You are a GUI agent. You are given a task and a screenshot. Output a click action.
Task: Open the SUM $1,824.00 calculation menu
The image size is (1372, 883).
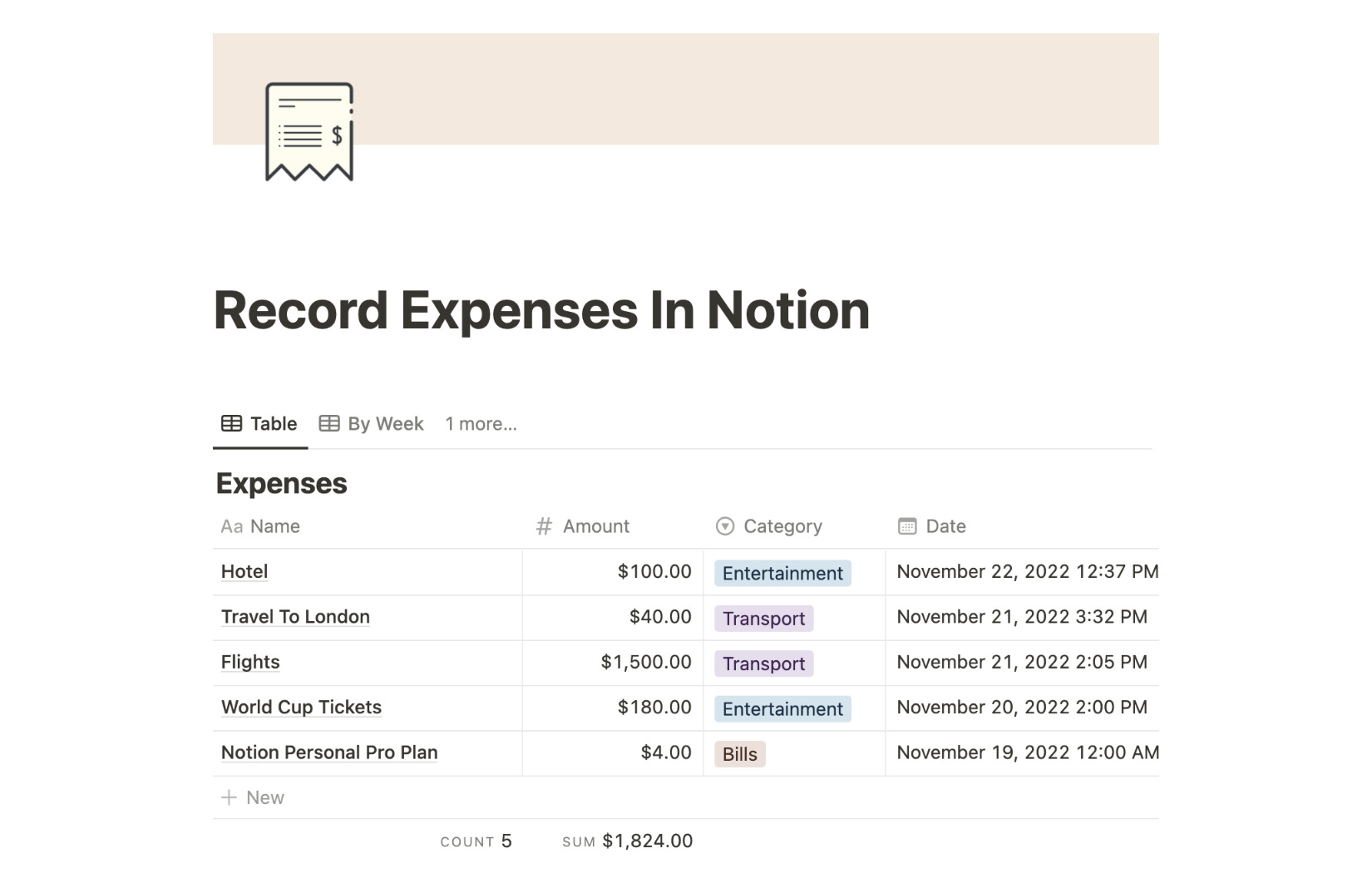click(627, 841)
